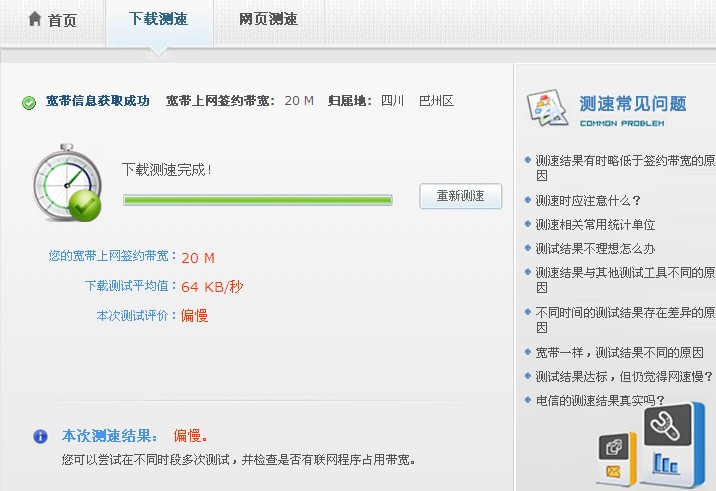716x491 pixels.
Task: Click the 测速常见问题 heading
Action: coord(633,104)
